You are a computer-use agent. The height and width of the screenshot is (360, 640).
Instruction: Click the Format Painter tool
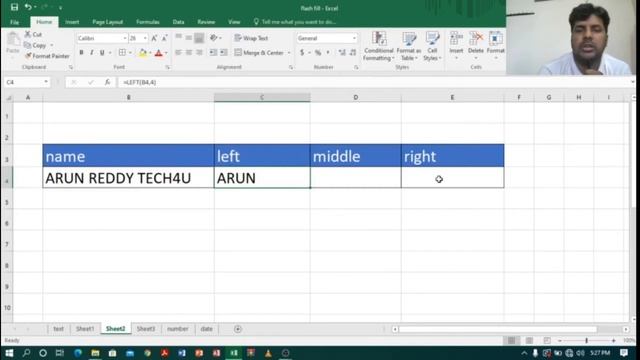point(47,56)
